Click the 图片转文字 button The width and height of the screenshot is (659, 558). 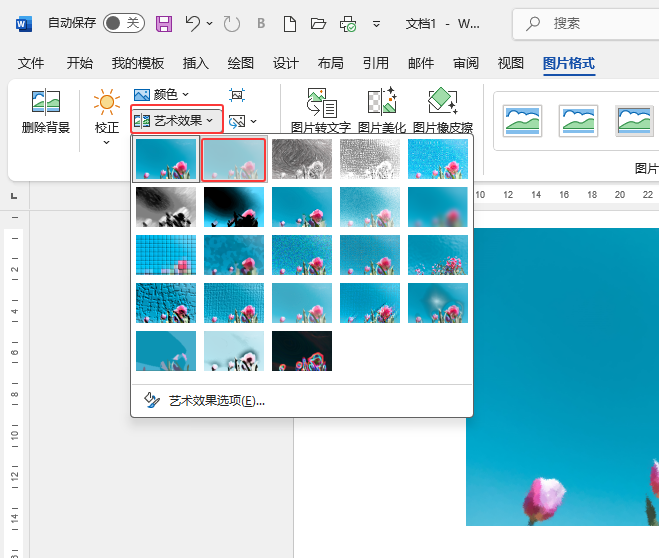coord(321,110)
